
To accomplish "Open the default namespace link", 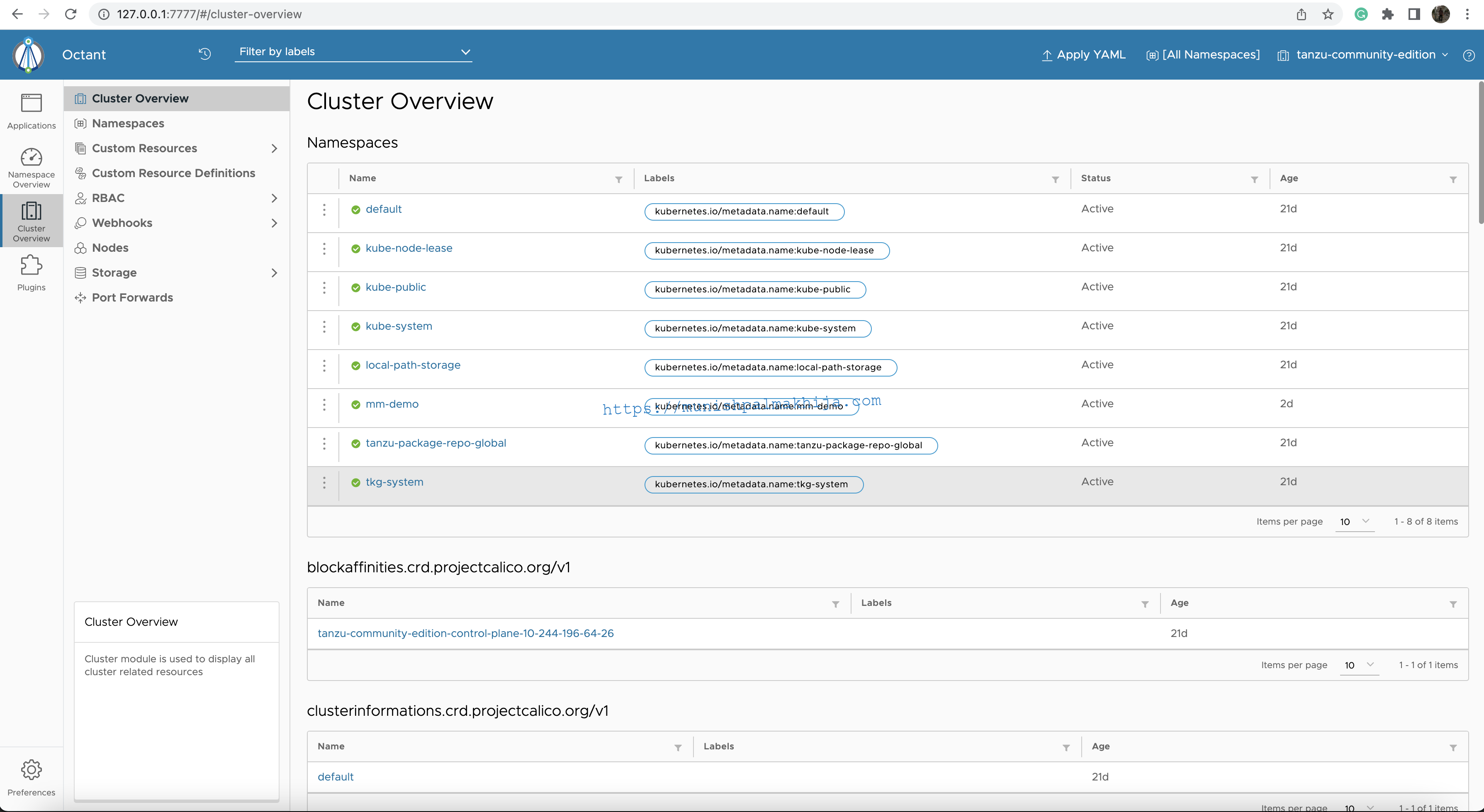I will pyautogui.click(x=384, y=209).
